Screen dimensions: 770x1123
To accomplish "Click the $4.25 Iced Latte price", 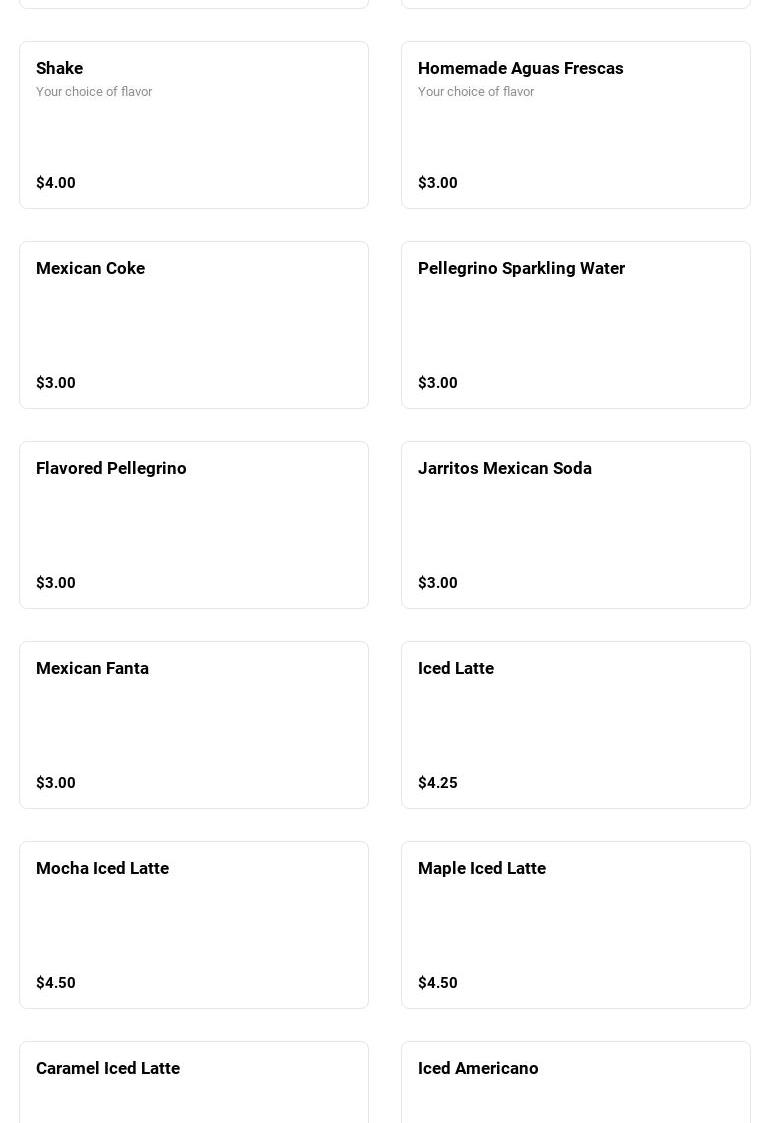I will [x=438, y=783].
